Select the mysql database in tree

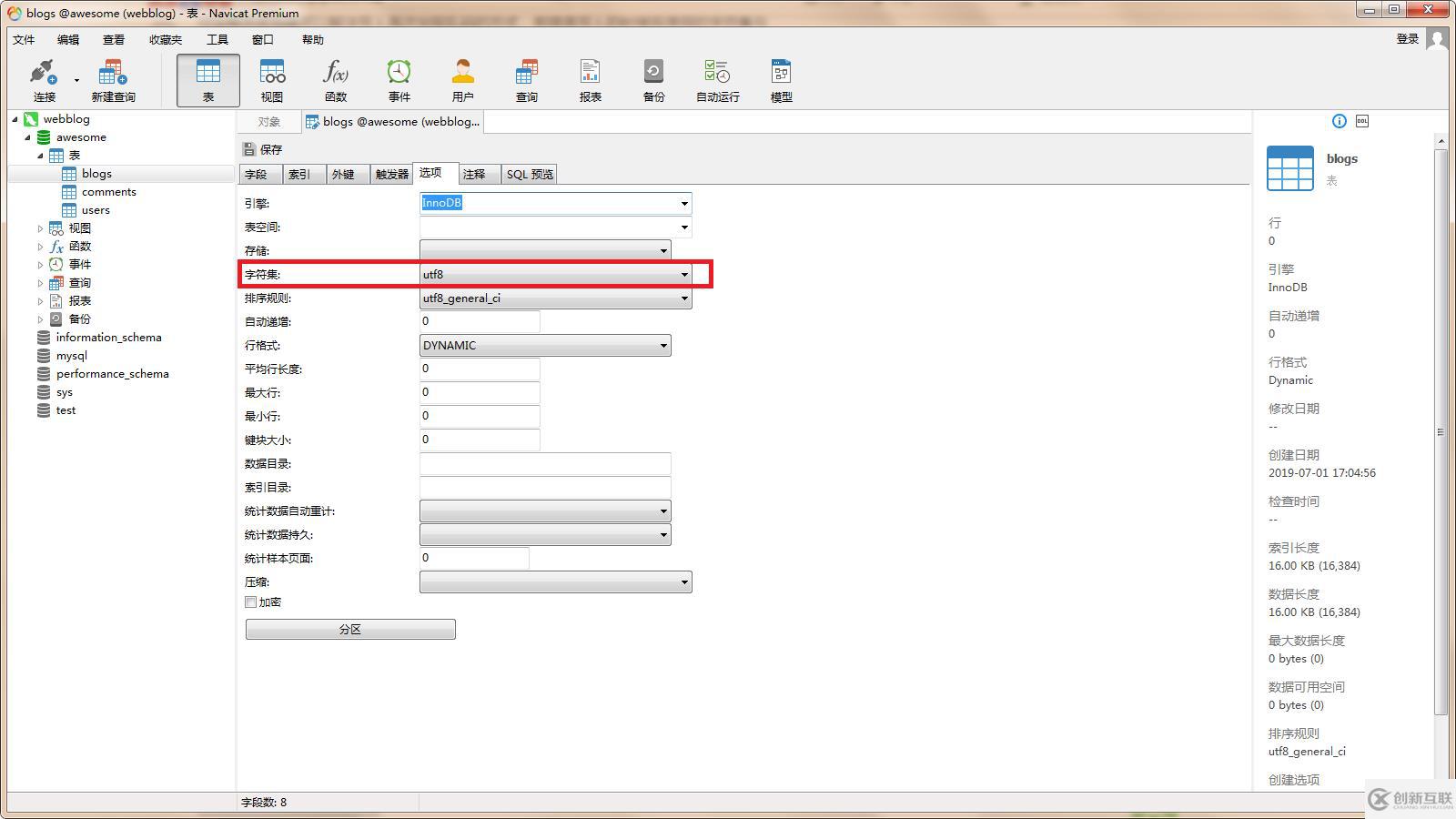pos(71,356)
